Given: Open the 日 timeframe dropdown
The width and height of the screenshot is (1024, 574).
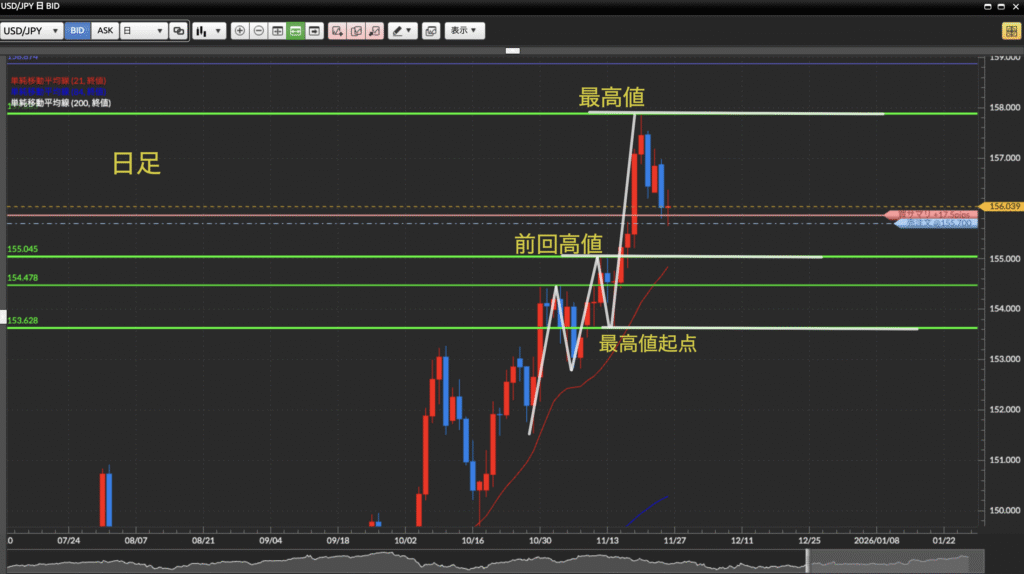Looking at the screenshot, I should [x=142, y=31].
